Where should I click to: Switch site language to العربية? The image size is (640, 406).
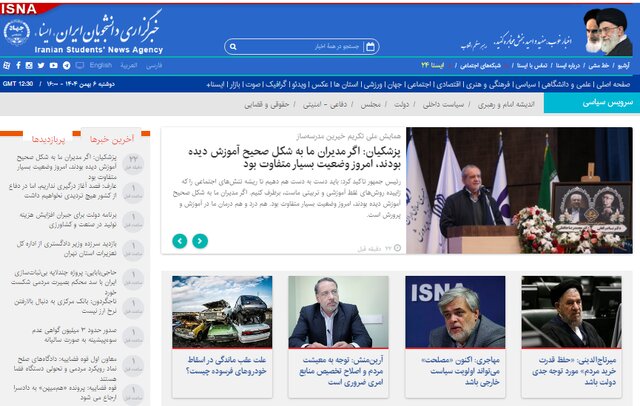tap(129, 65)
